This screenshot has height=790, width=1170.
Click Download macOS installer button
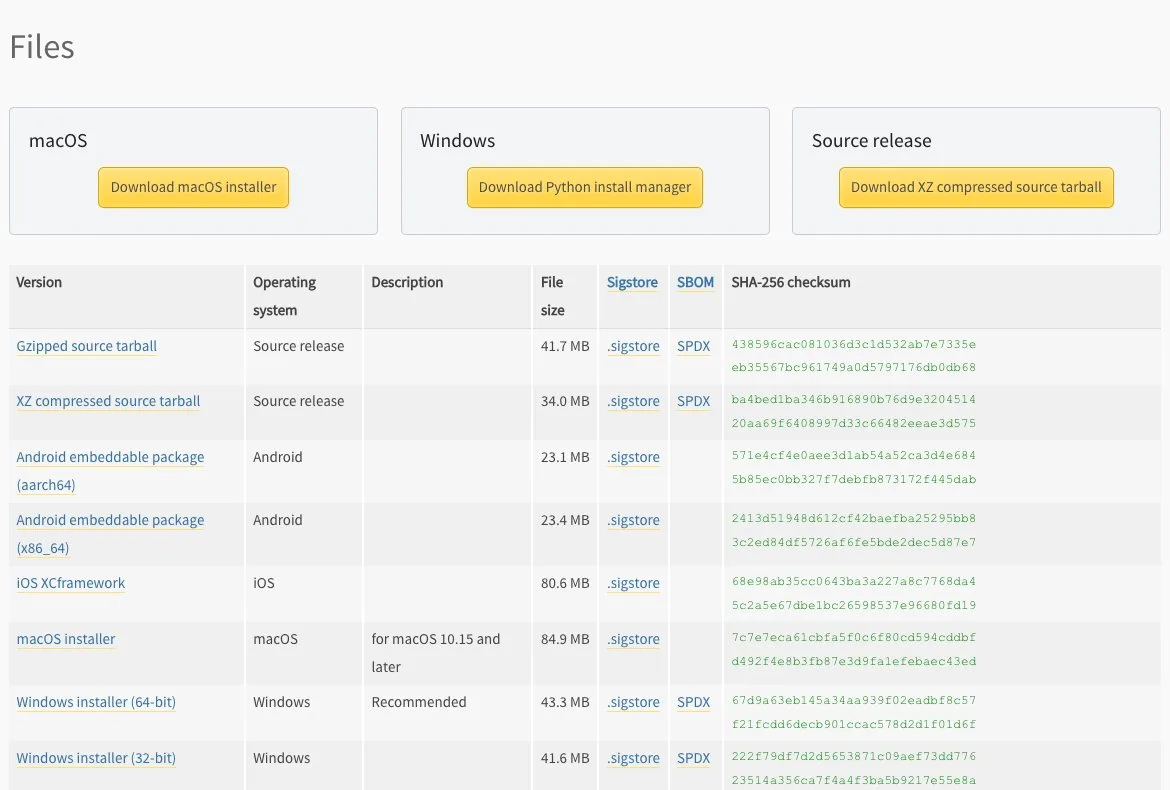[193, 187]
